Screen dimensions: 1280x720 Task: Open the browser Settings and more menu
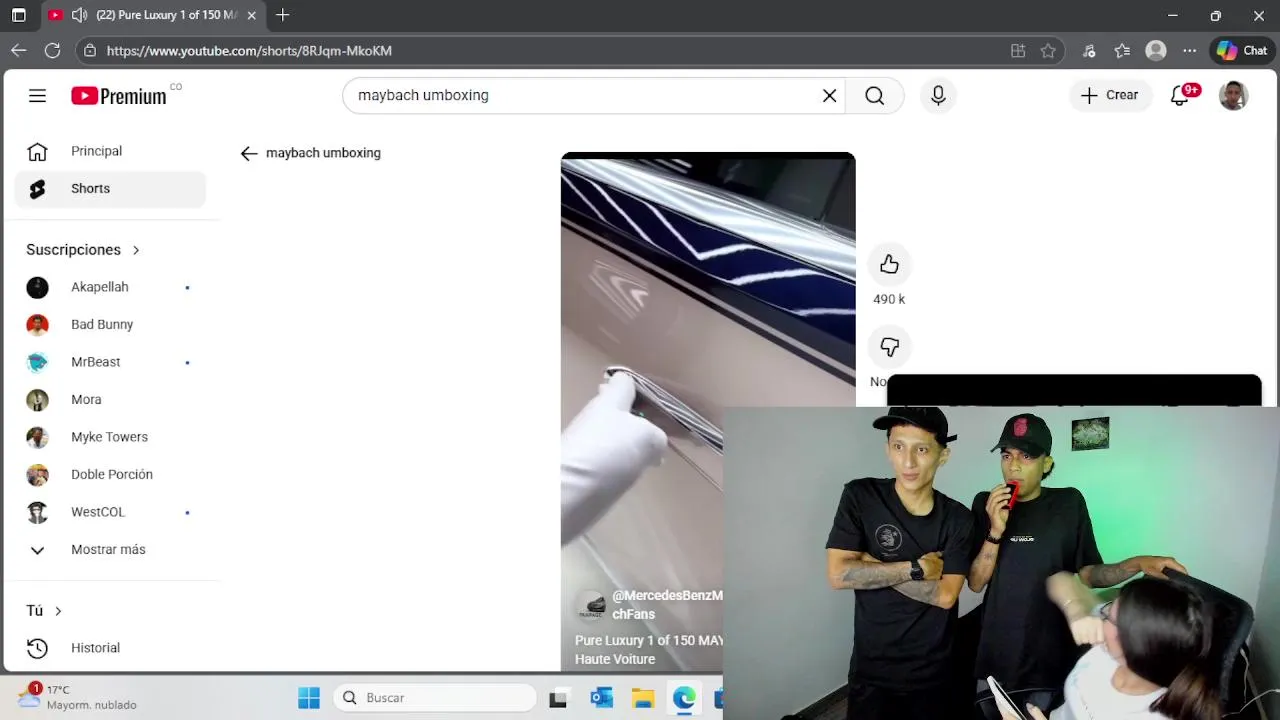point(1189,50)
